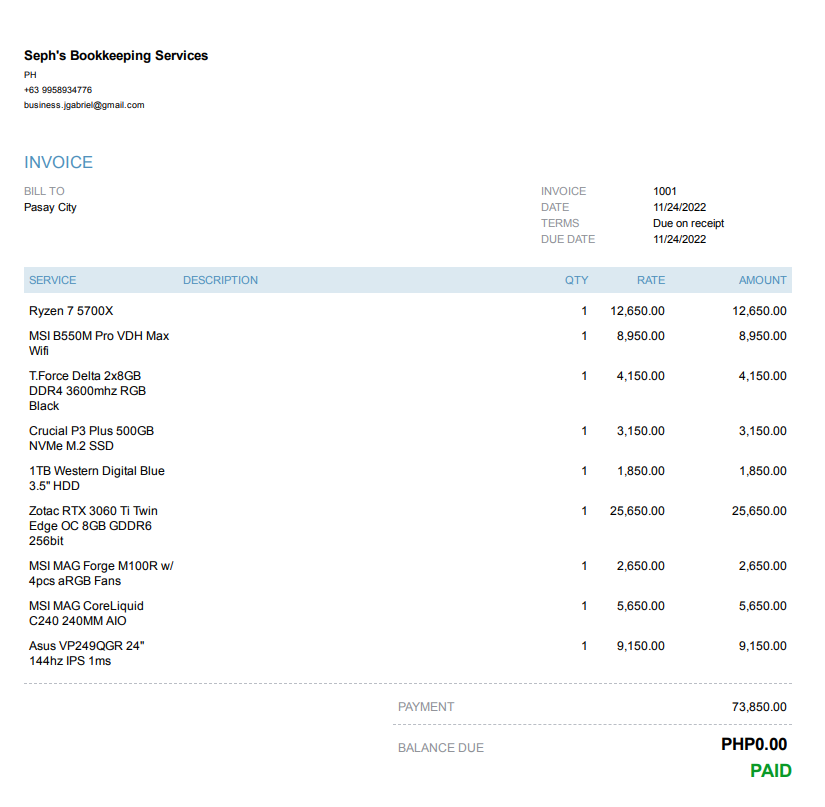Click the Crucial P3 Plus 500GB item

pos(91,438)
